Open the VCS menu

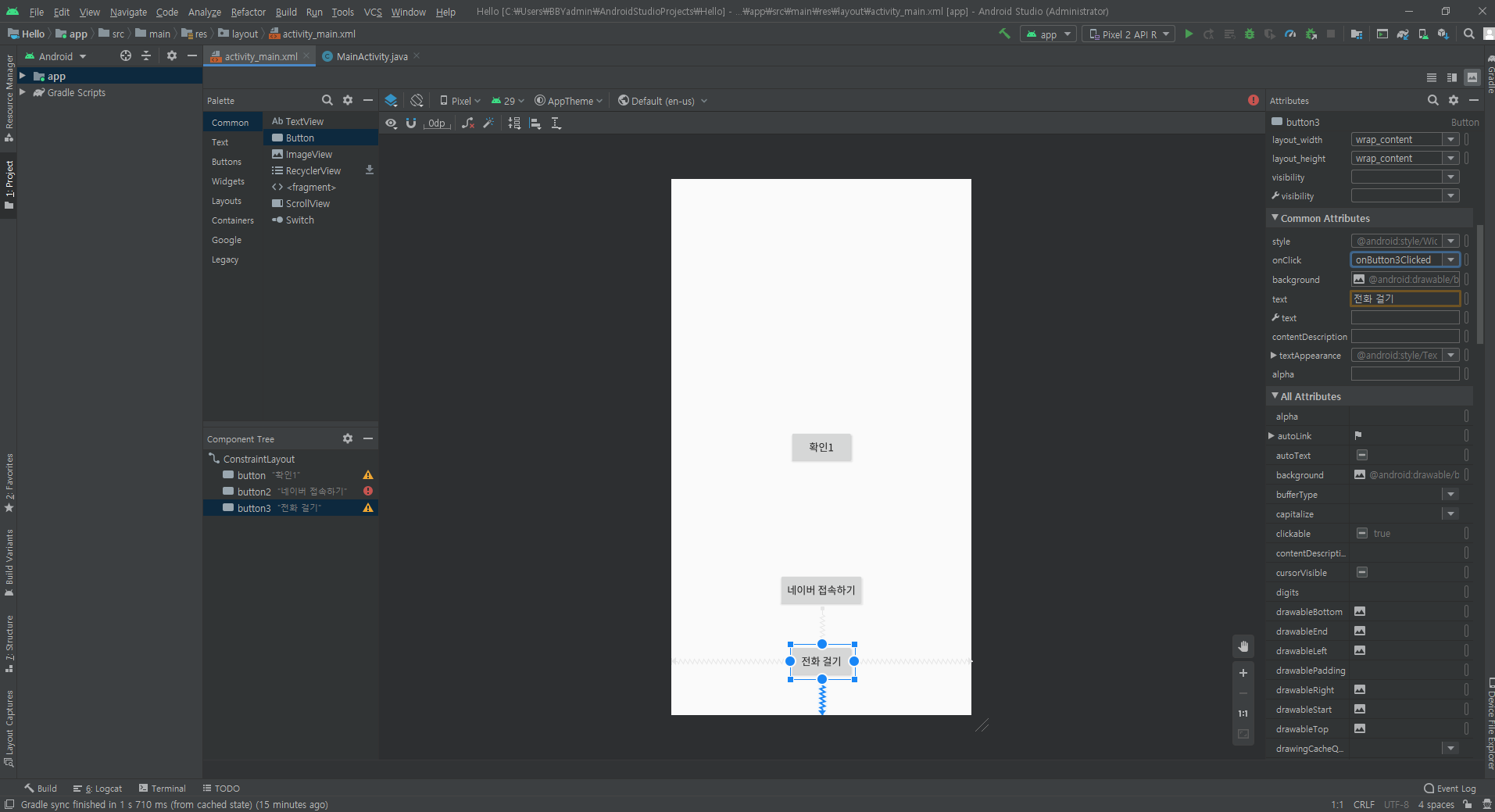(x=373, y=12)
